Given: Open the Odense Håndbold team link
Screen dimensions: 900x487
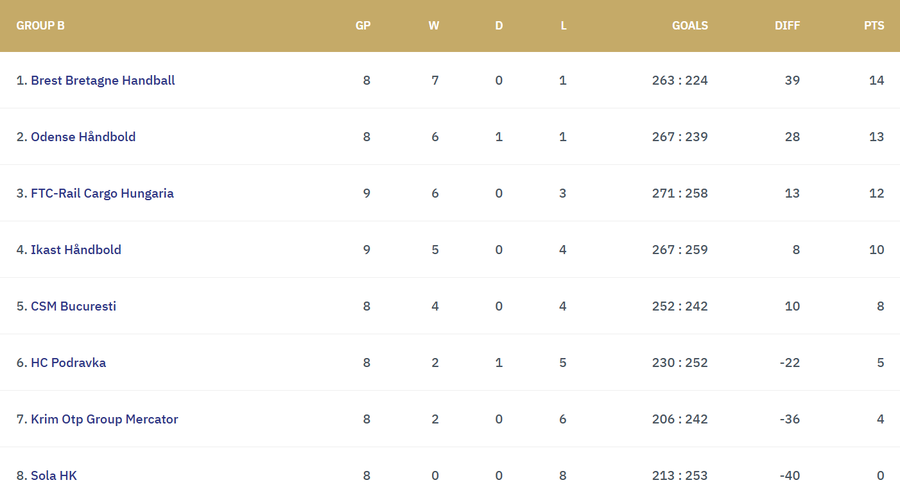Looking at the screenshot, I should (x=83, y=137).
